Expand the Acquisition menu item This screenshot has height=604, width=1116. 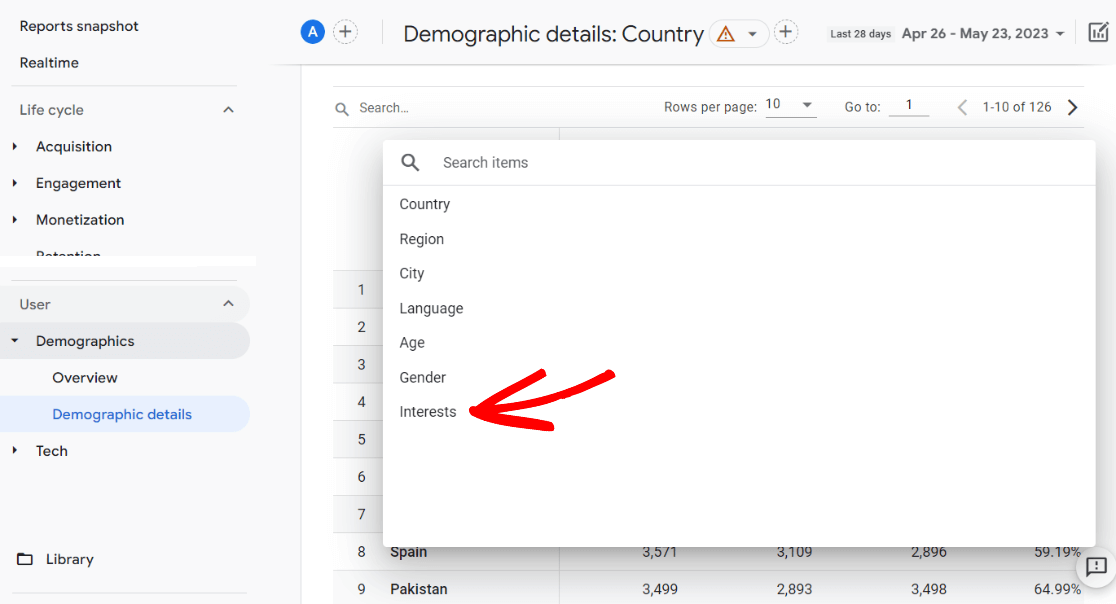coord(73,146)
